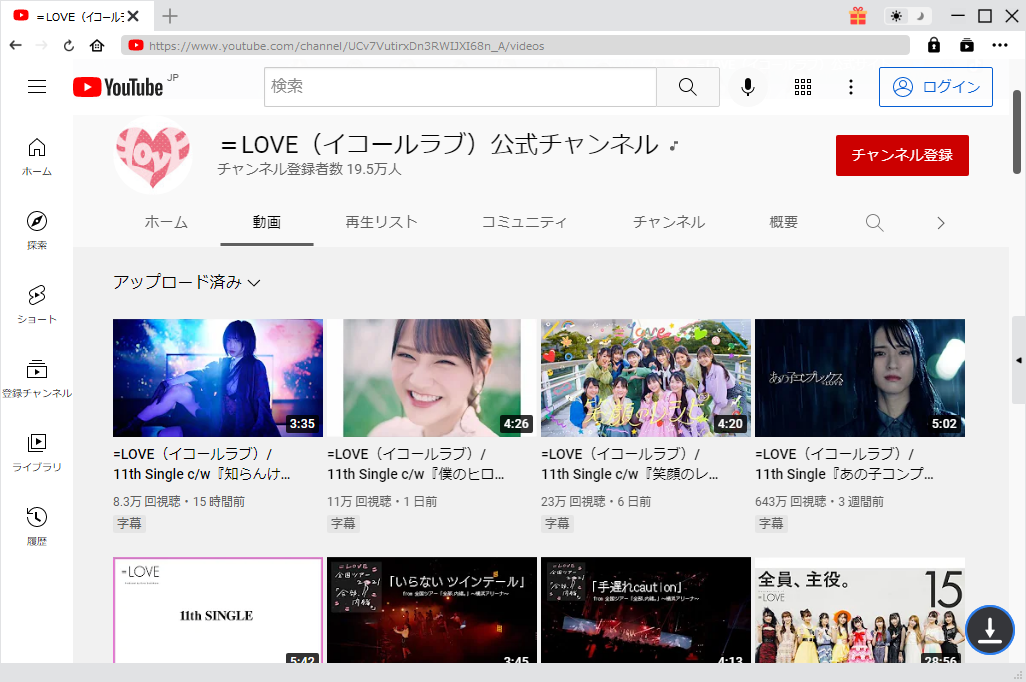Click the padlock icon in toolbar

coord(934,45)
